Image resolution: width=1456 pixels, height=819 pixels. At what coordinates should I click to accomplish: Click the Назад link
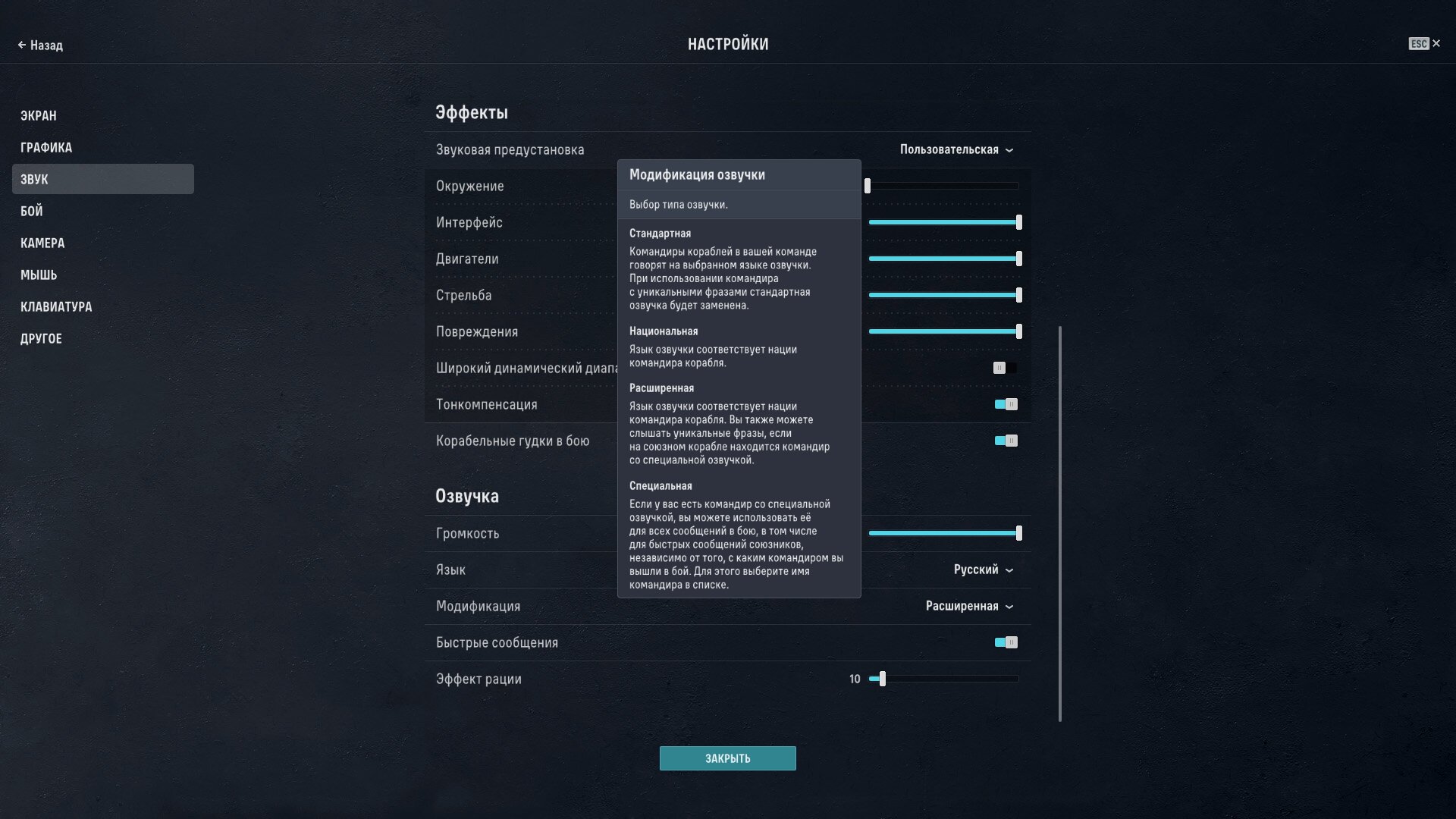click(x=46, y=45)
